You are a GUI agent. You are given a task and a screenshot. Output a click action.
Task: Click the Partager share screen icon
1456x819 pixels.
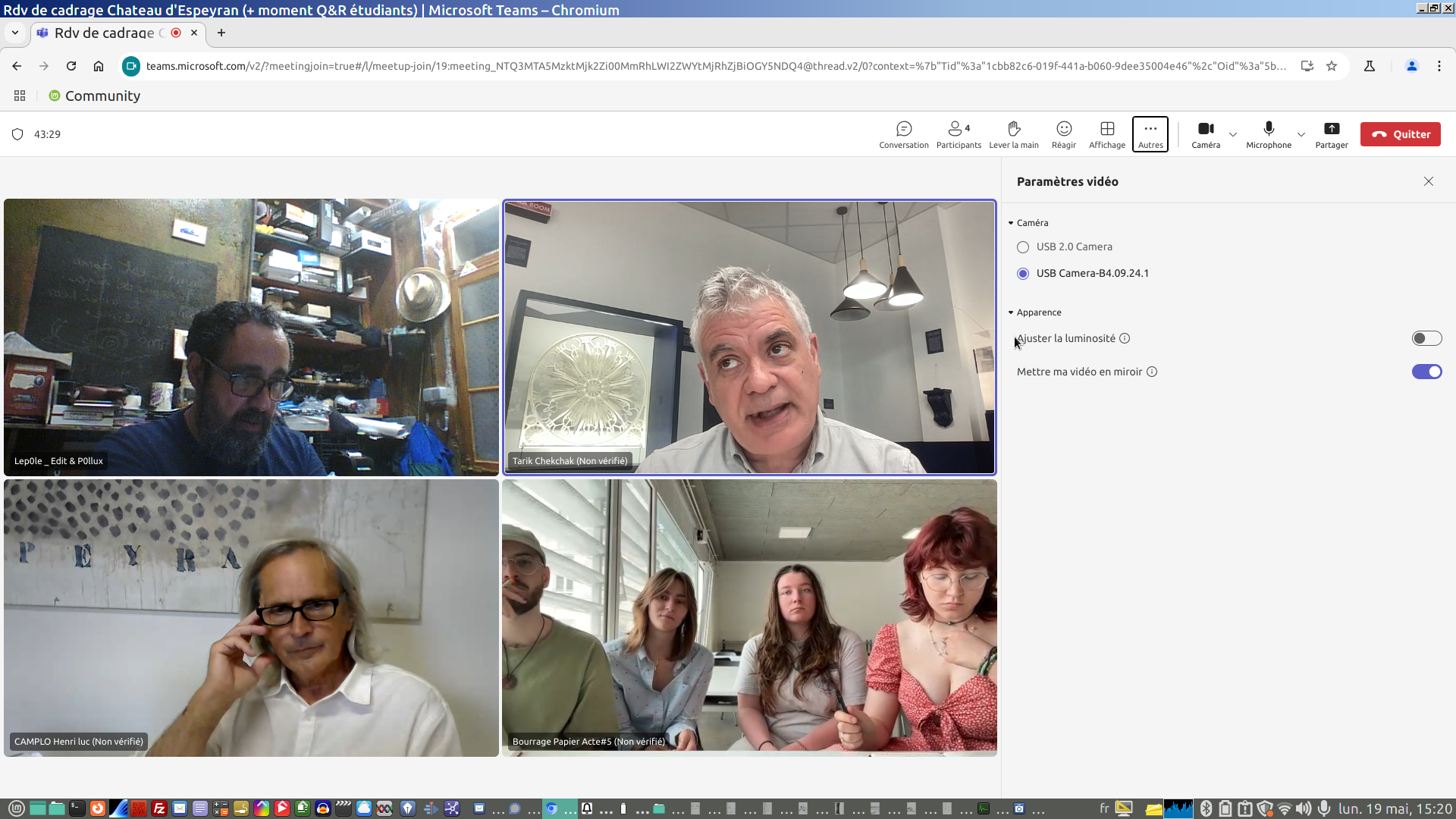point(1331,134)
